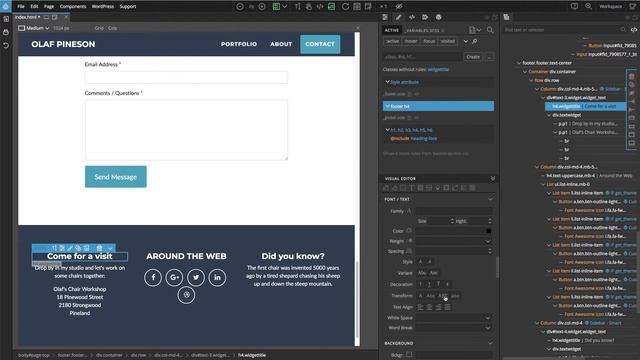
Task: Collapse the BACKGROUND section
Action: click(490, 343)
